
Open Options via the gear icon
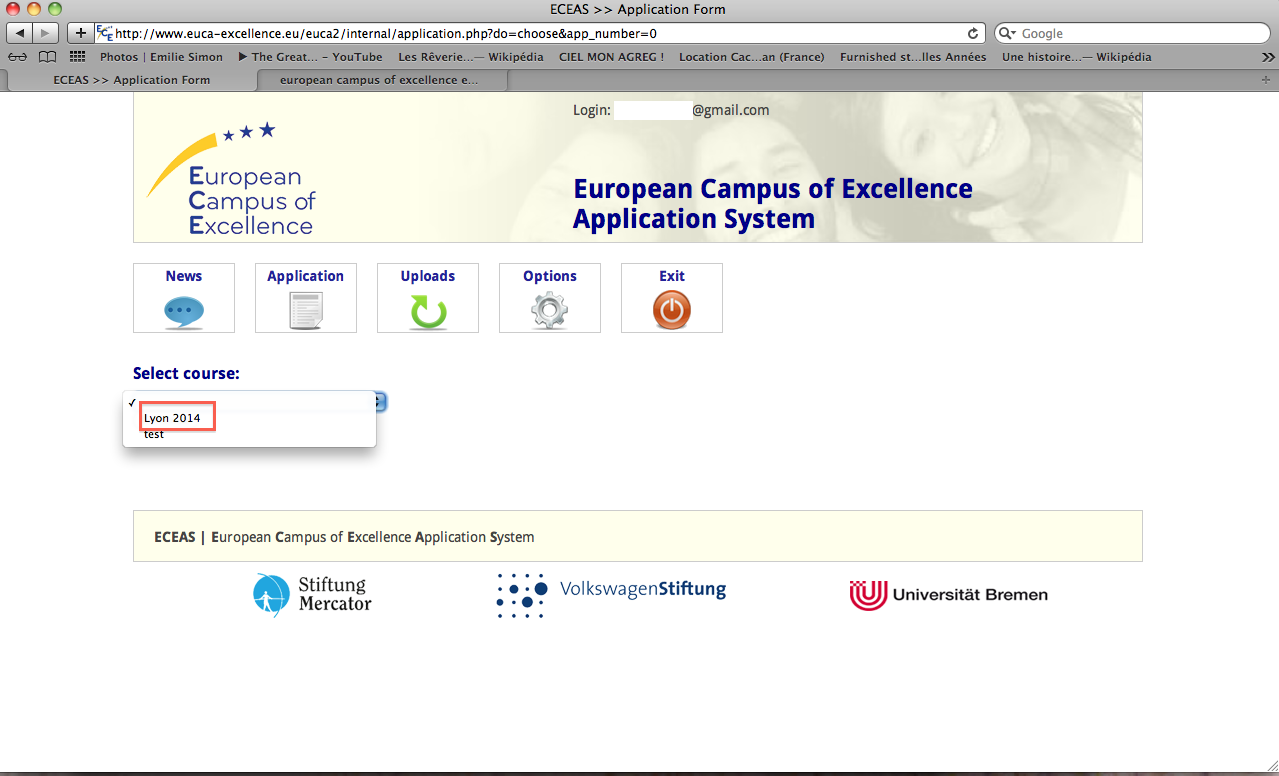tap(549, 312)
